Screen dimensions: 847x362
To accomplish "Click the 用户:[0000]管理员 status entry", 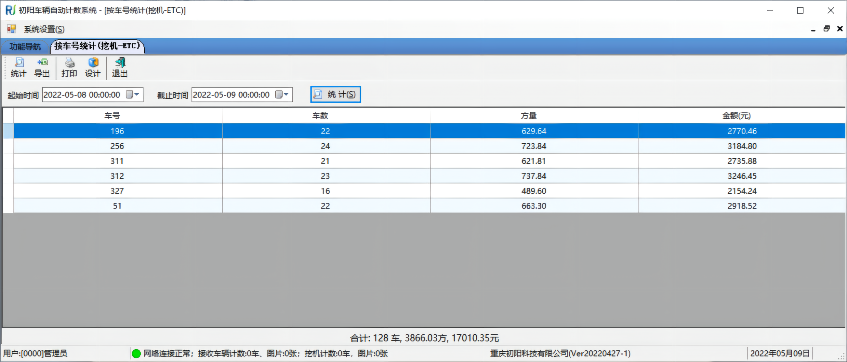I will (35, 353).
